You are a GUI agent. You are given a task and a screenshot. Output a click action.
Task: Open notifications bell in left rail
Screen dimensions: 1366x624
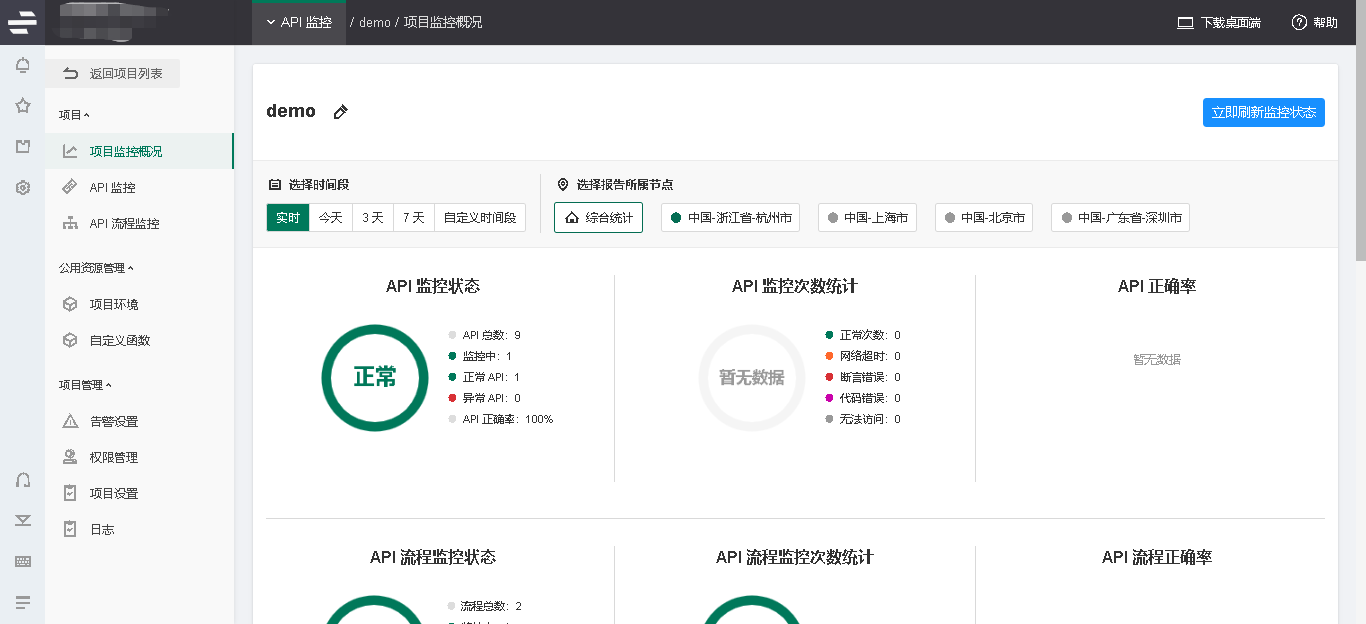tap(23, 66)
